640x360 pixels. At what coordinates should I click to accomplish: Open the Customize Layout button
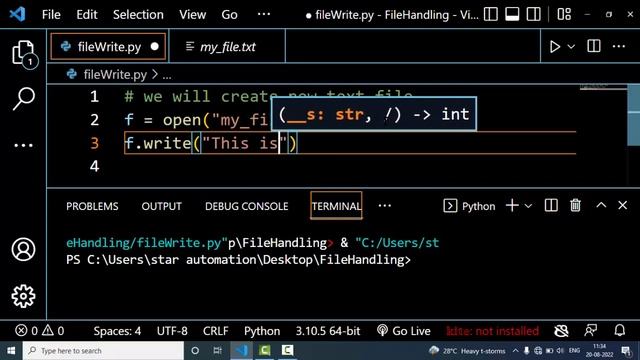[564, 14]
